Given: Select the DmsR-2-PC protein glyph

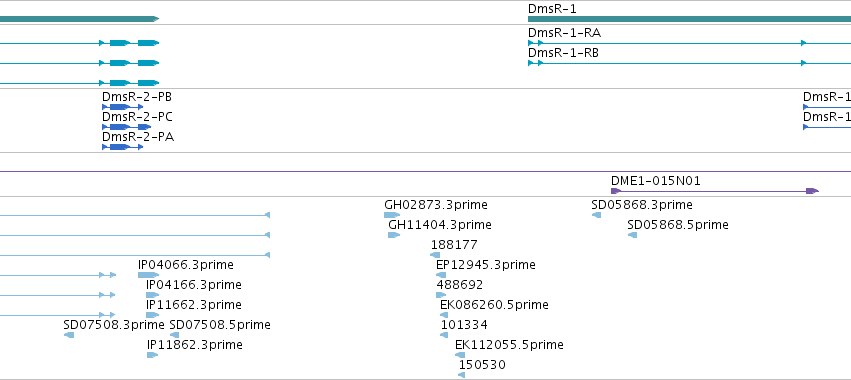Looking at the screenshot, I should 126,127.
